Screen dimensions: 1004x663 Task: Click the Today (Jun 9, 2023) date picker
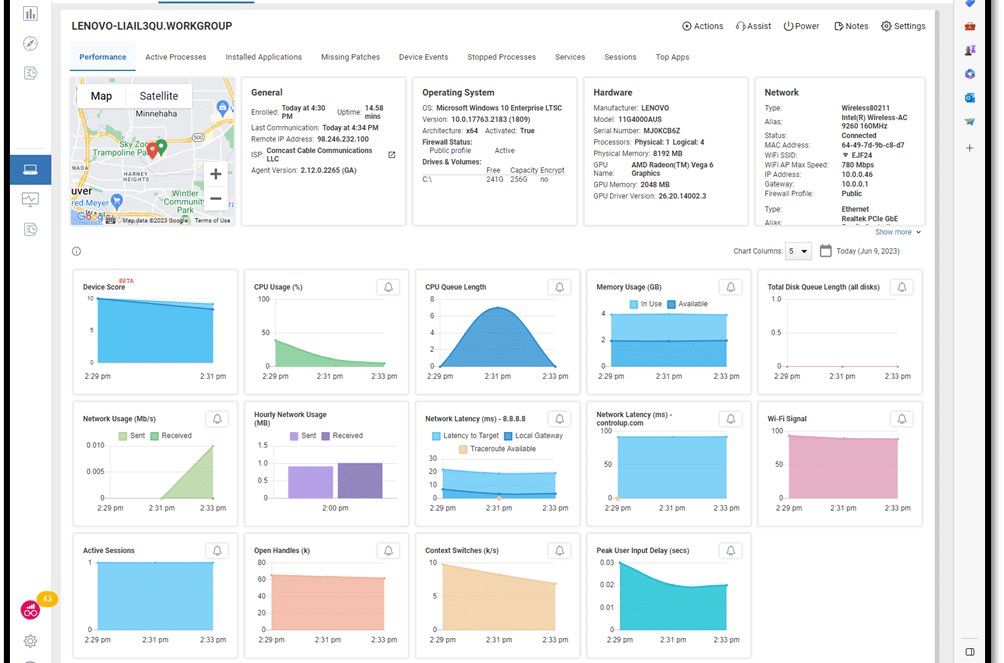(868, 251)
